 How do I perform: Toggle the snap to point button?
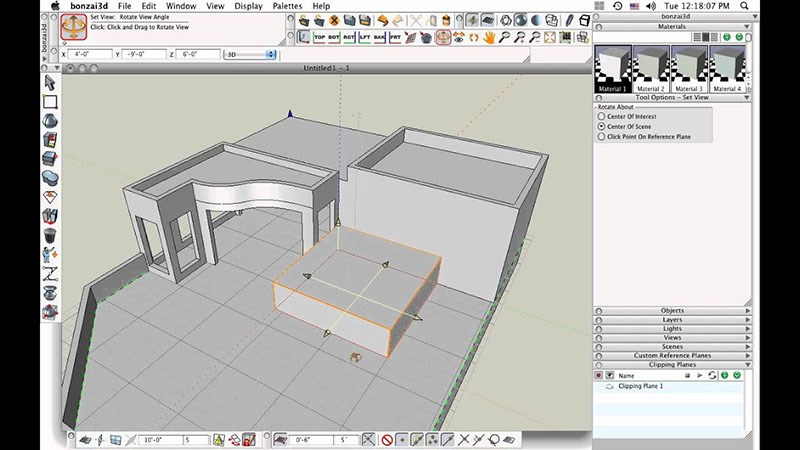(x=402, y=440)
